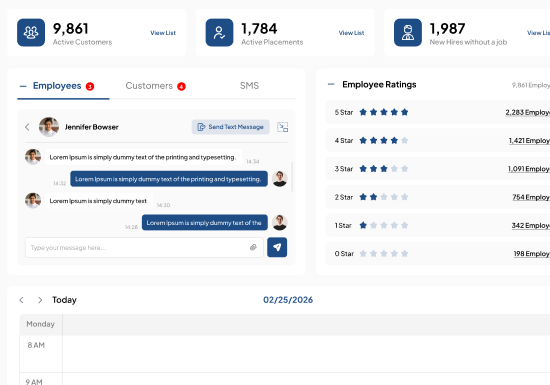
Task: Open 754 Employees link in 2 Star row
Action: (531, 197)
